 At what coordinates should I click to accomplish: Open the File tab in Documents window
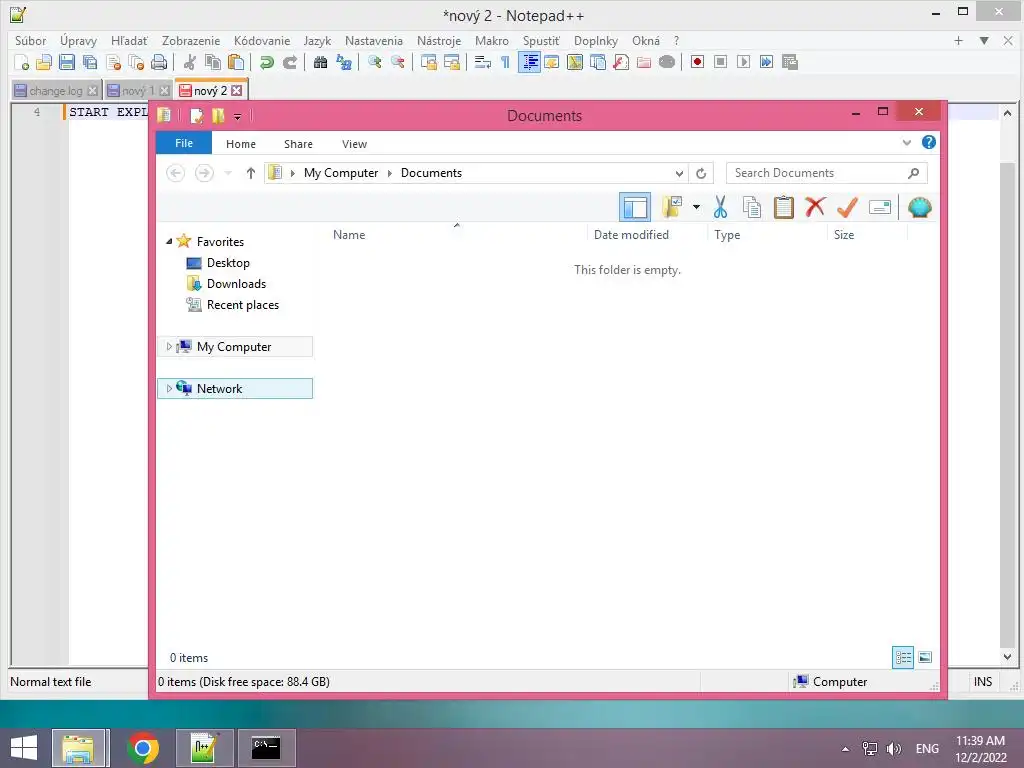tap(184, 143)
